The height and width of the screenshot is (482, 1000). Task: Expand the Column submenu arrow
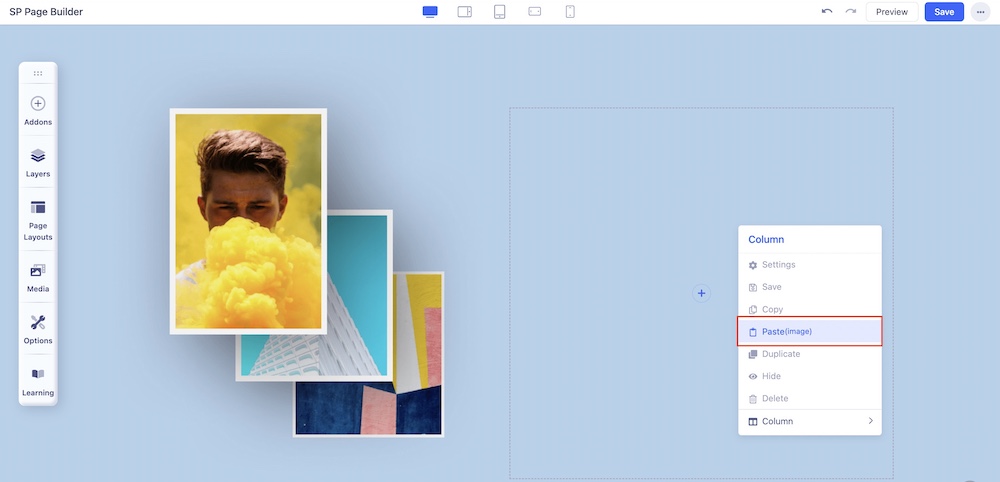click(x=871, y=421)
